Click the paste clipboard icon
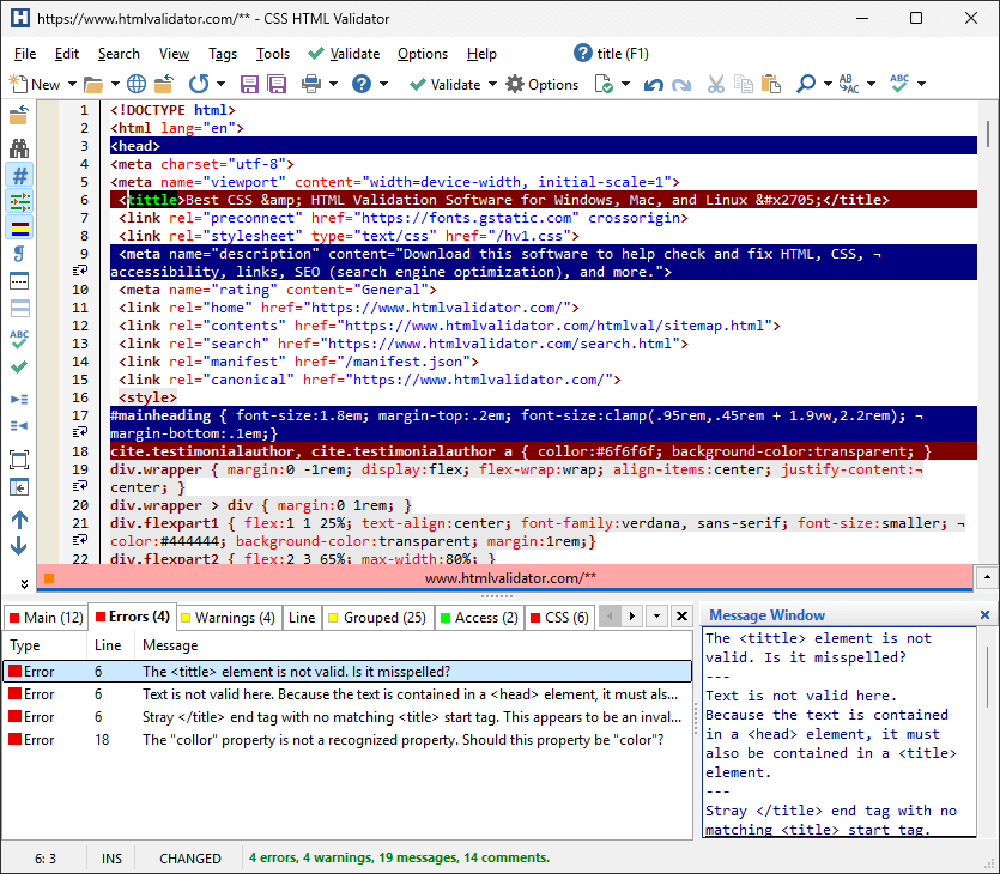This screenshot has height=874, width=1000. pyautogui.click(x=770, y=84)
